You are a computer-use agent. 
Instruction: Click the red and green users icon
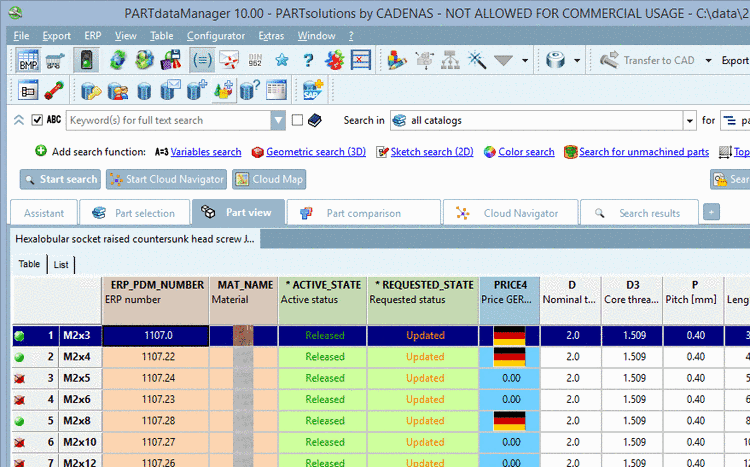click(334, 60)
